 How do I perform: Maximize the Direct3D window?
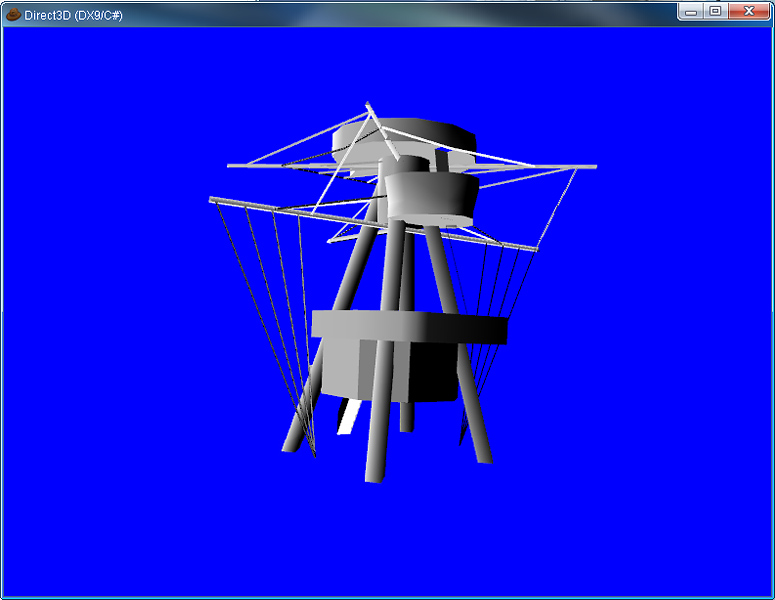(715, 11)
